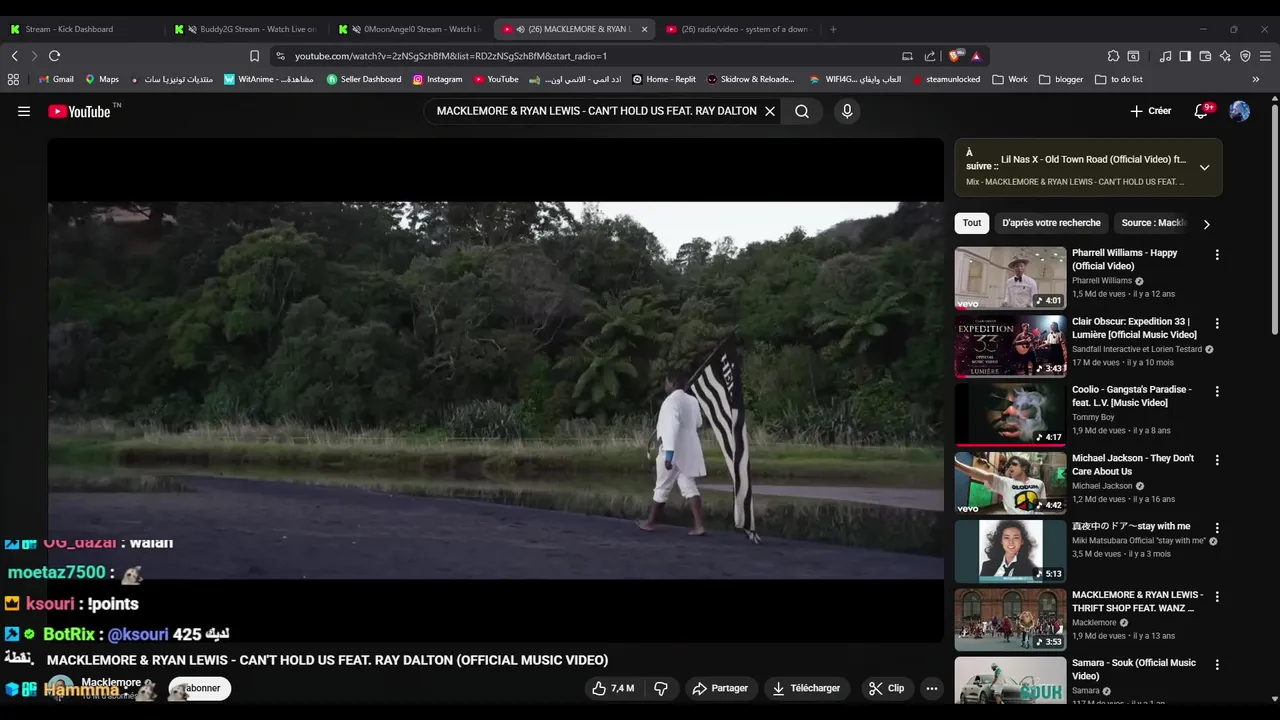Click the thumbs-down dislike icon
Screen dimensions: 1280x720
coord(661,688)
